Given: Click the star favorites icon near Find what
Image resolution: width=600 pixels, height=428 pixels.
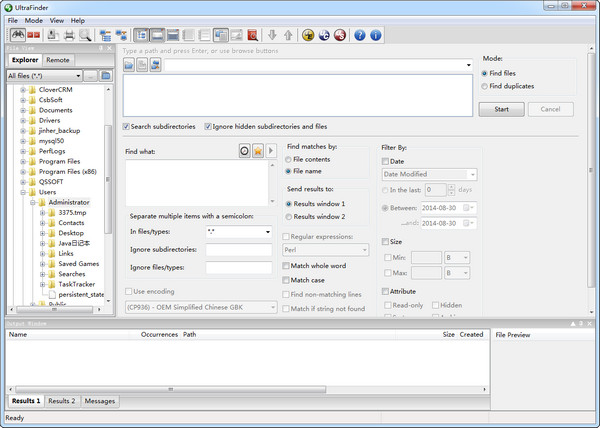Looking at the screenshot, I should click(x=258, y=151).
